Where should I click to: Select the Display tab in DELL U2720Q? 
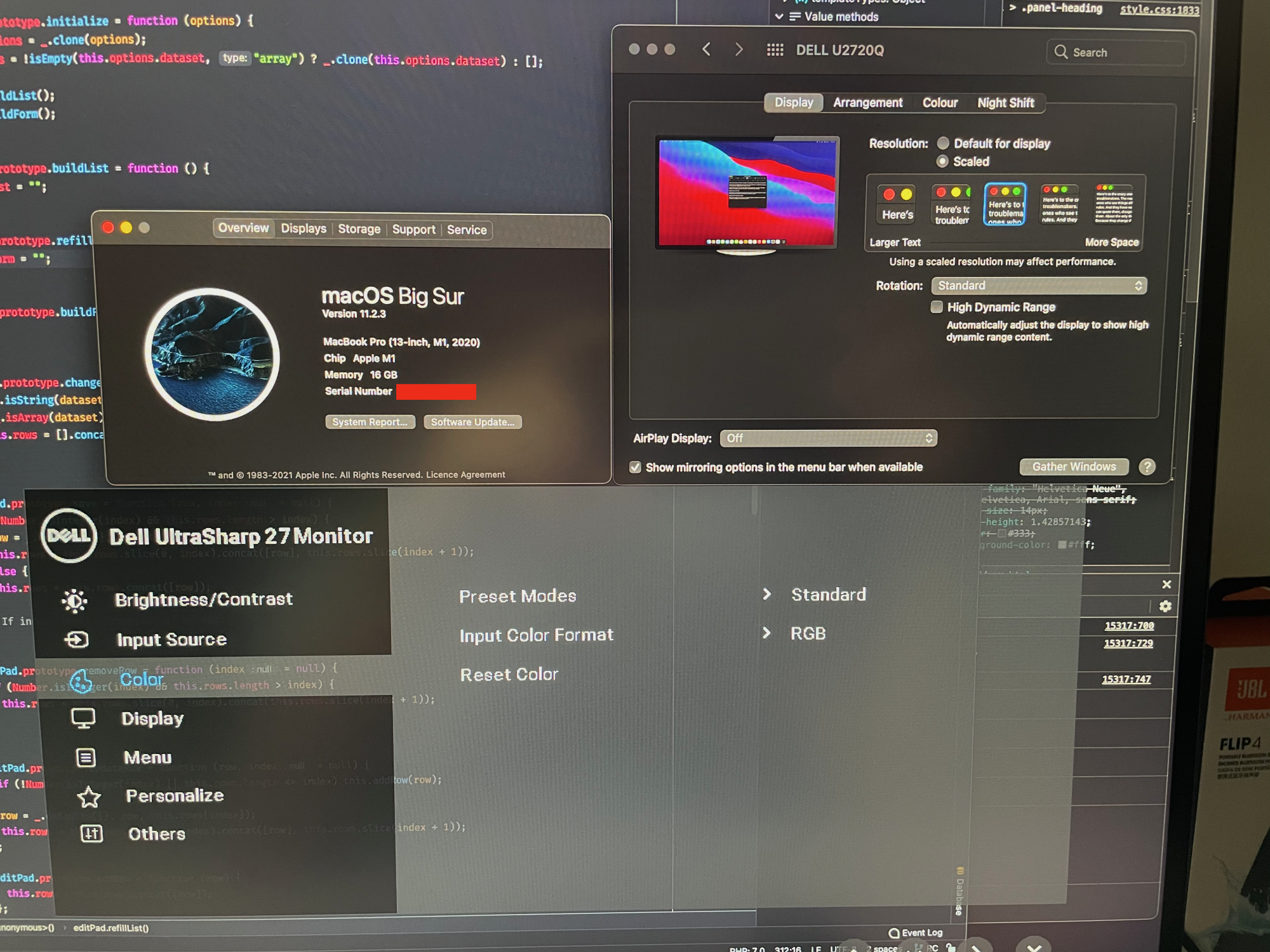point(794,102)
